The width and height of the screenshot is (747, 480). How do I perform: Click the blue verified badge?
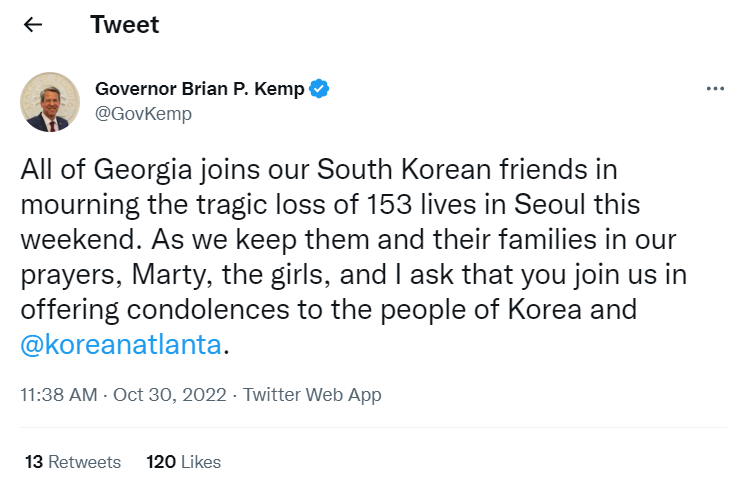pos(320,89)
